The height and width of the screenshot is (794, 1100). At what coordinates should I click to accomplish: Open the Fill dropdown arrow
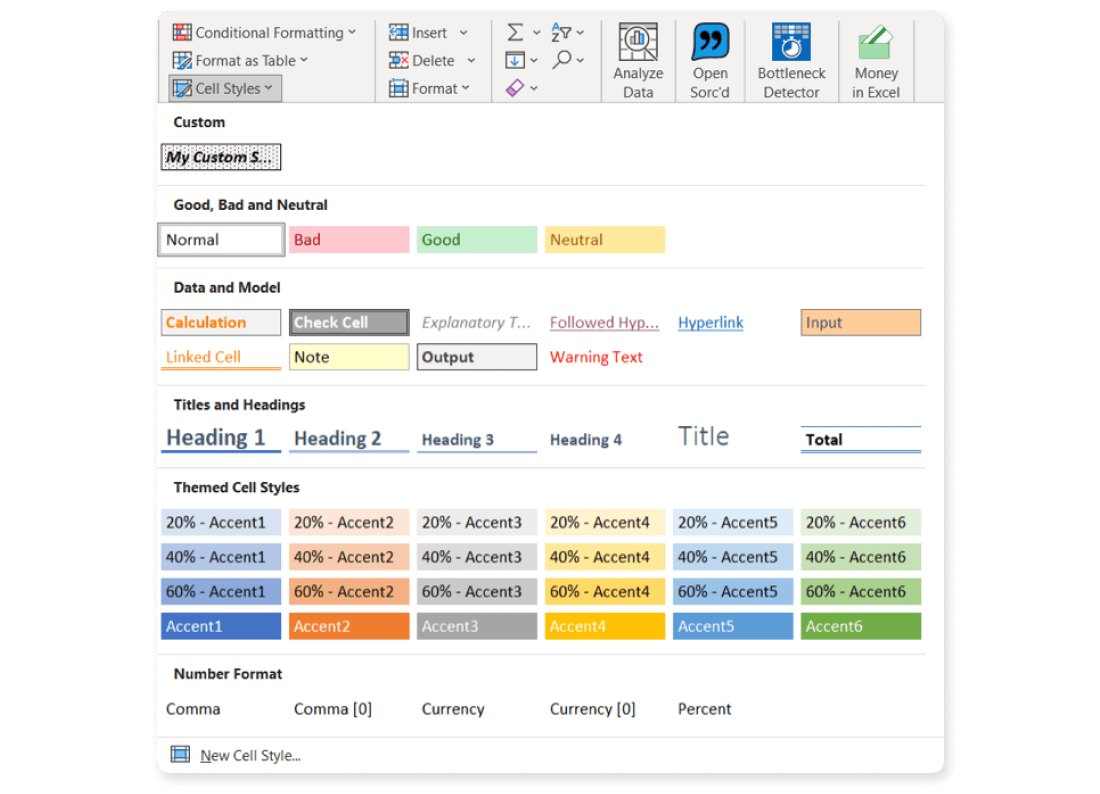pos(535,61)
